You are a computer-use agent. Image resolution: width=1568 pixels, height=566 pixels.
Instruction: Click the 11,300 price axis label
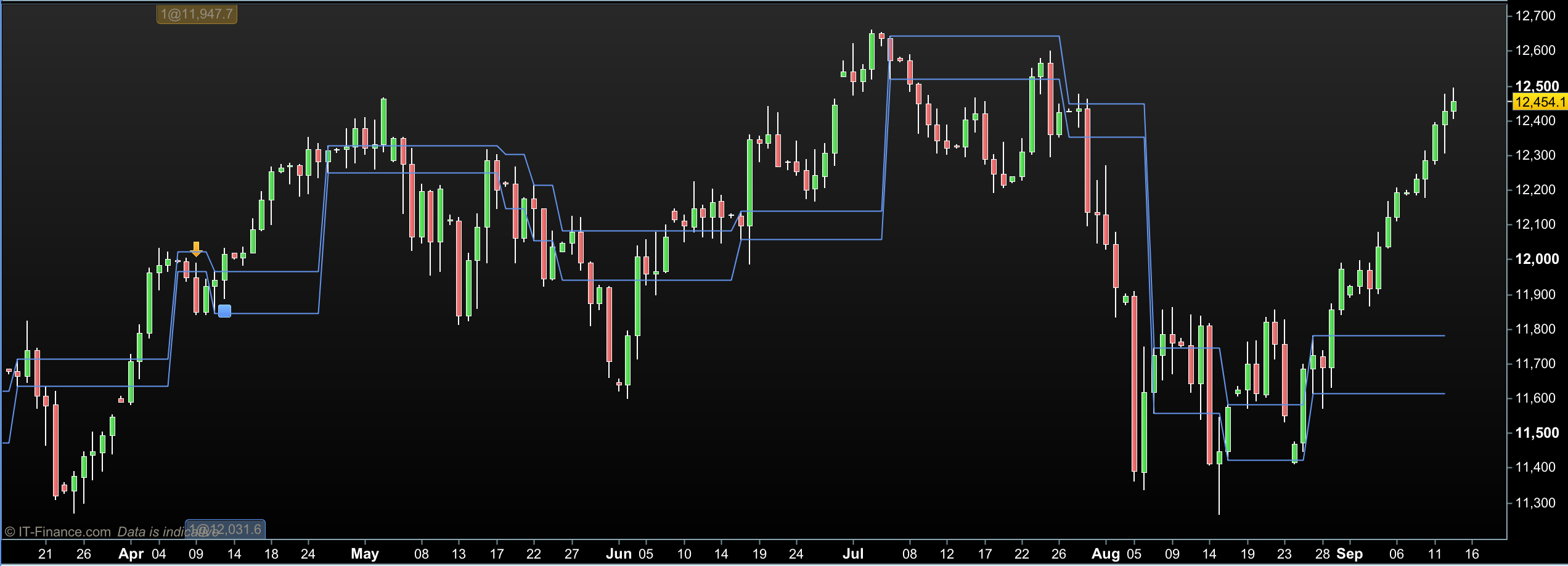pyautogui.click(x=1535, y=503)
